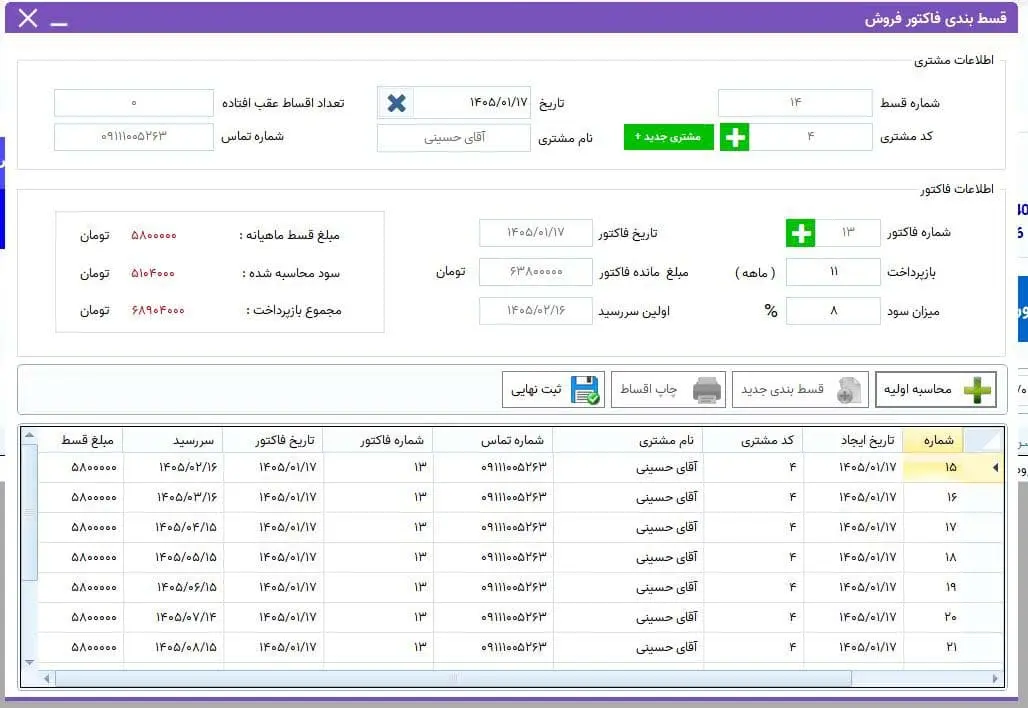Image resolution: width=1028 pixels, height=708 pixels.
Task: Click the horizontal scrollbar right arrow
Action: 995,678
